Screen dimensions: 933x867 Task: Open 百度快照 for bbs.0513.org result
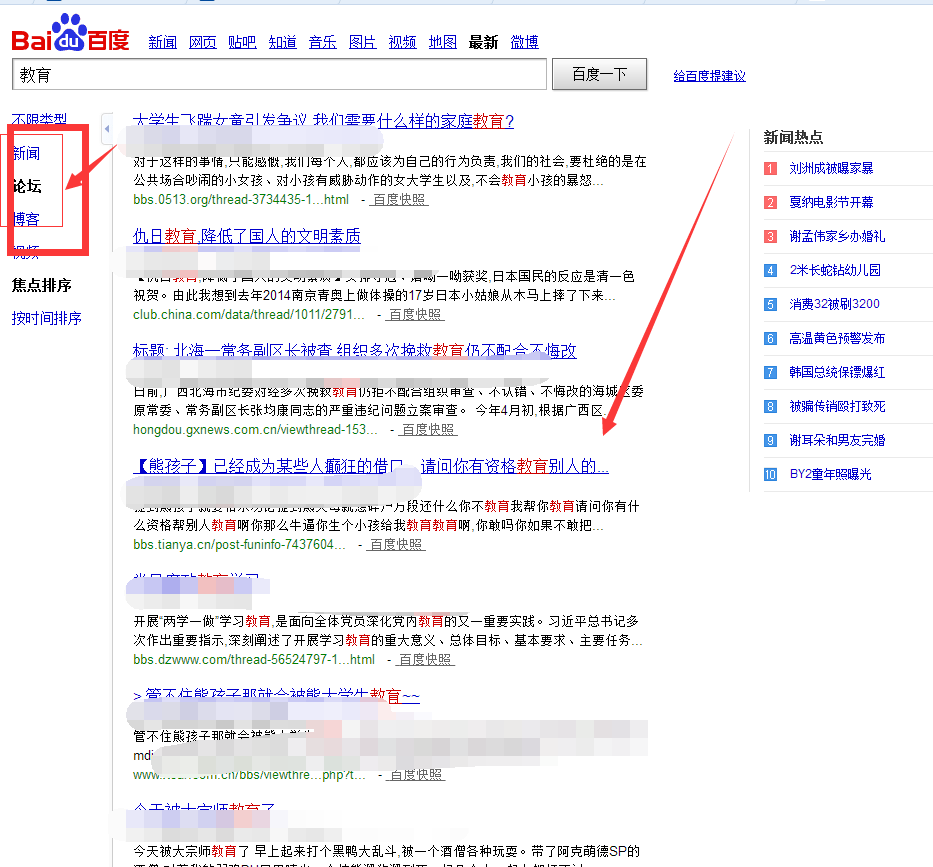coord(399,199)
